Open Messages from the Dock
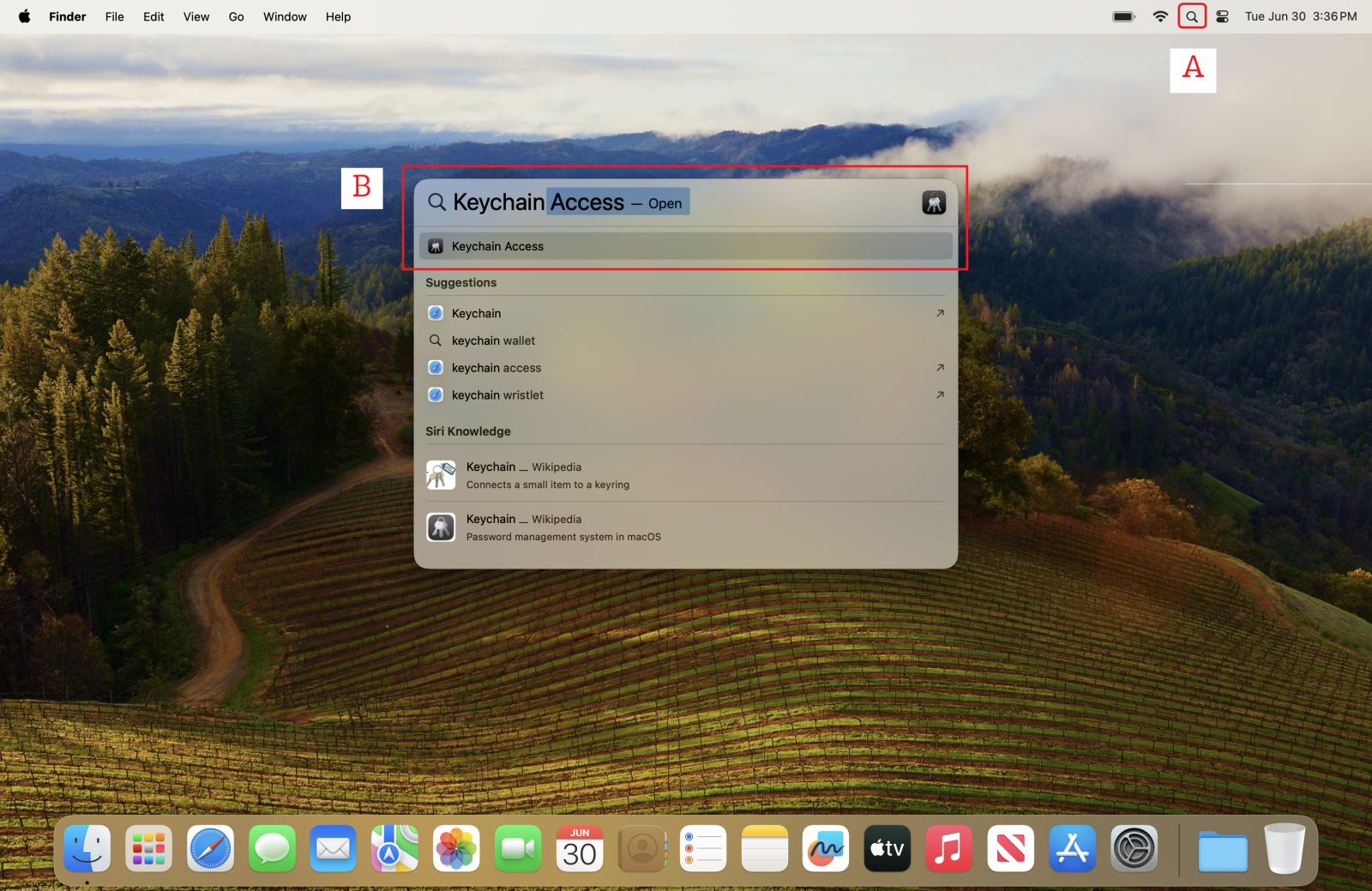The height and width of the screenshot is (891, 1372). click(273, 849)
